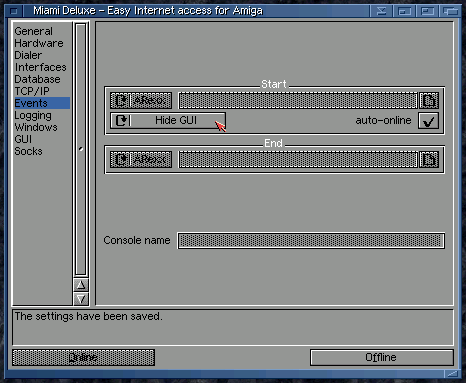Click the zoom gadget in title bar

(427, 11)
